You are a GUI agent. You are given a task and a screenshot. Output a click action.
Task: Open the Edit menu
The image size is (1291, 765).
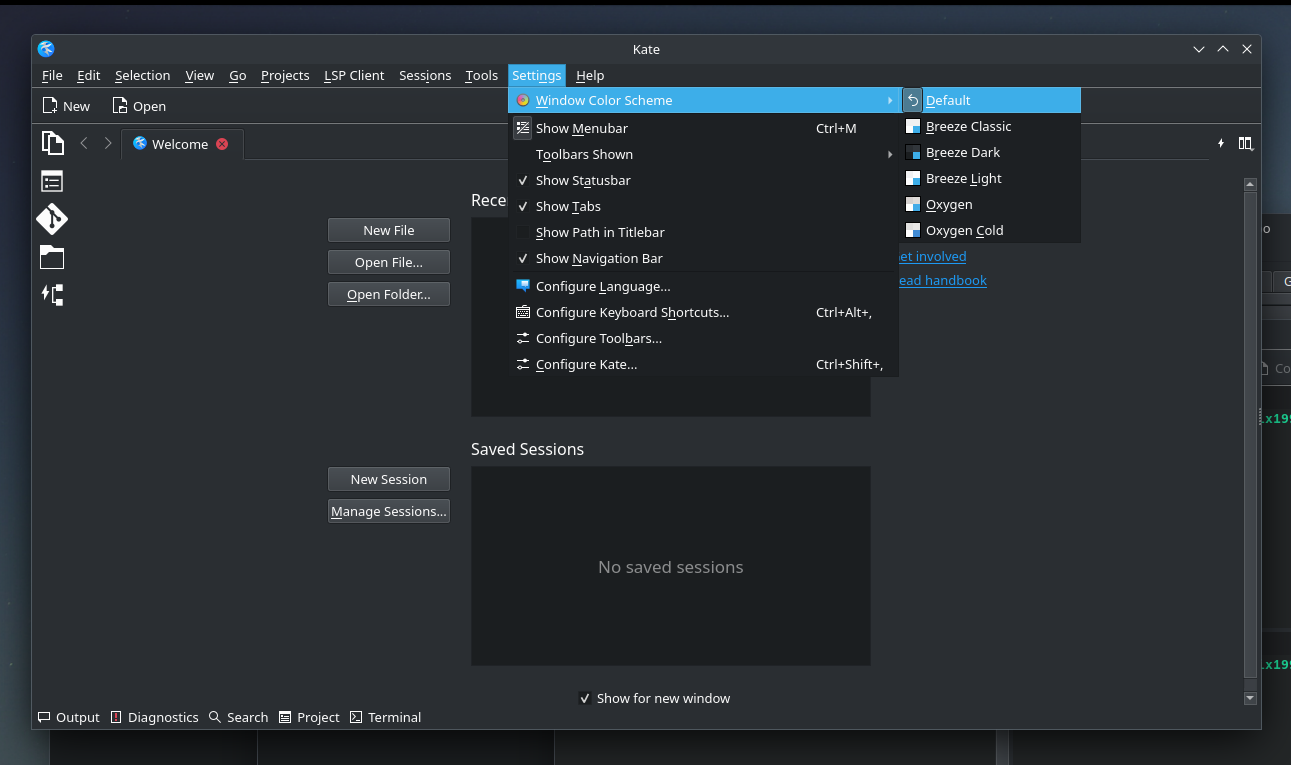click(x=89, y=75)
